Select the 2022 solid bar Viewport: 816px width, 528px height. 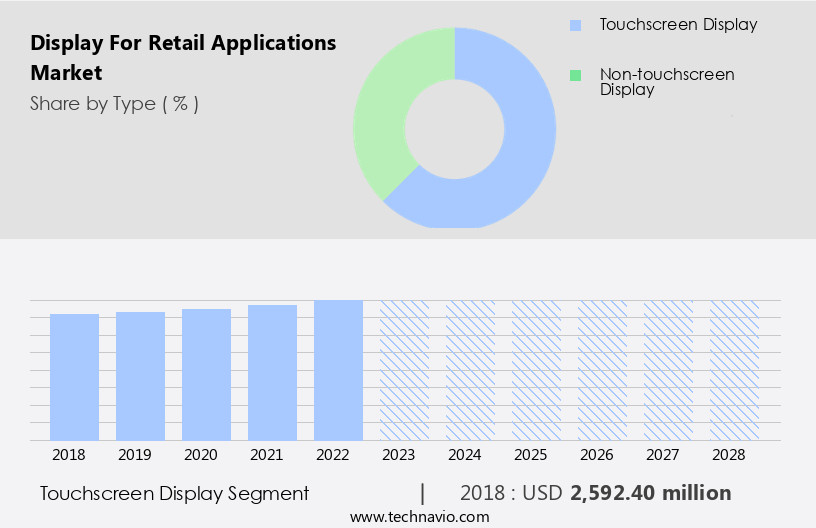338,370
